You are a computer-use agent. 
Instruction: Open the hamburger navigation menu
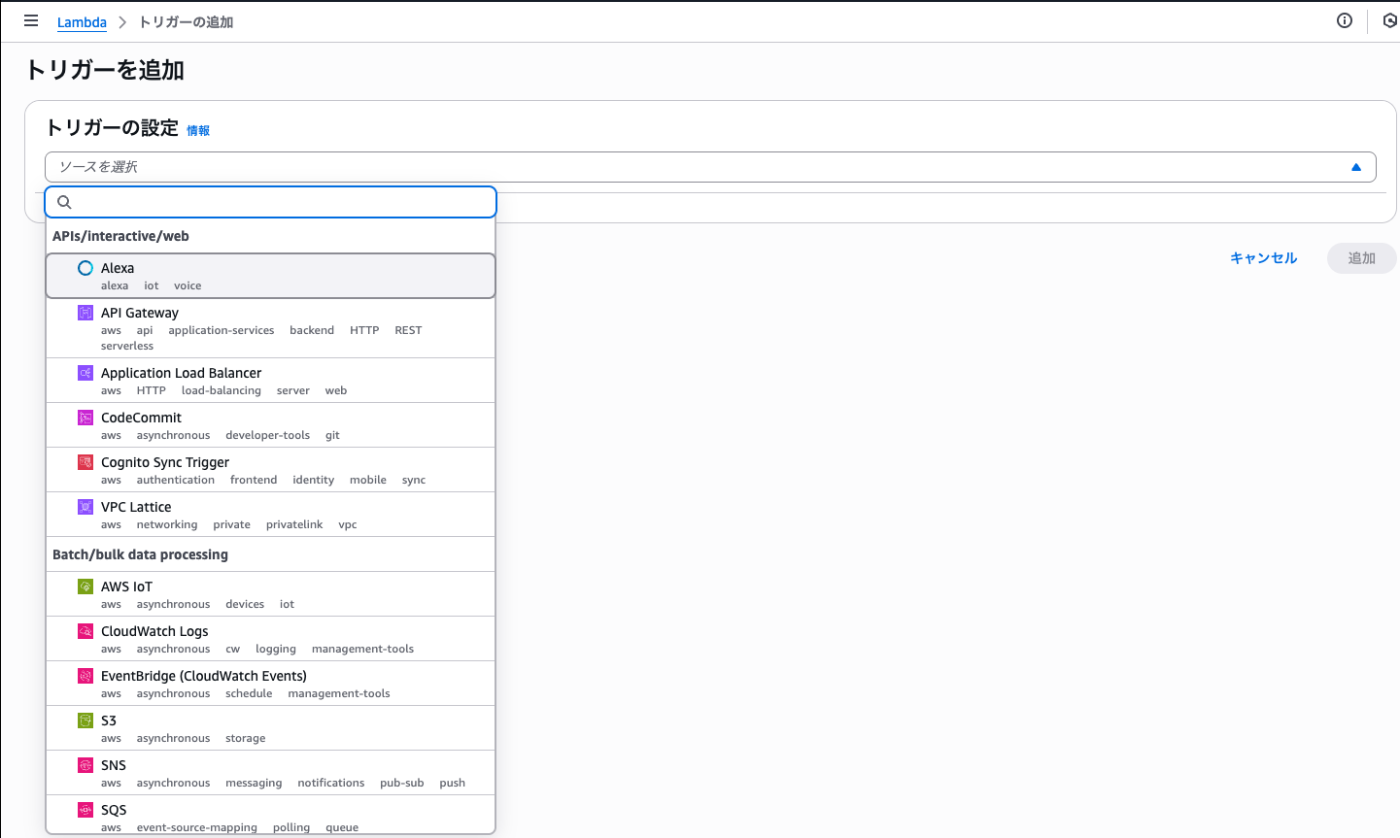point(31,21)
